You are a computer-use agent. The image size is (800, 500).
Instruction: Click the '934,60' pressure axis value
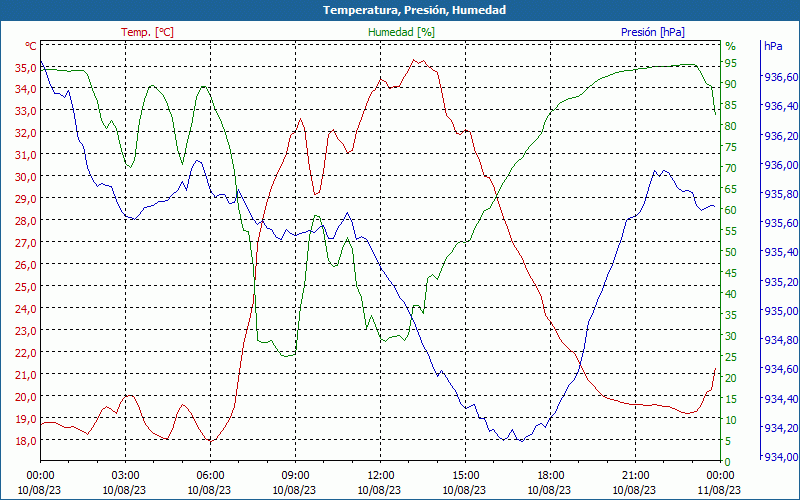click(x=780, y=369)
